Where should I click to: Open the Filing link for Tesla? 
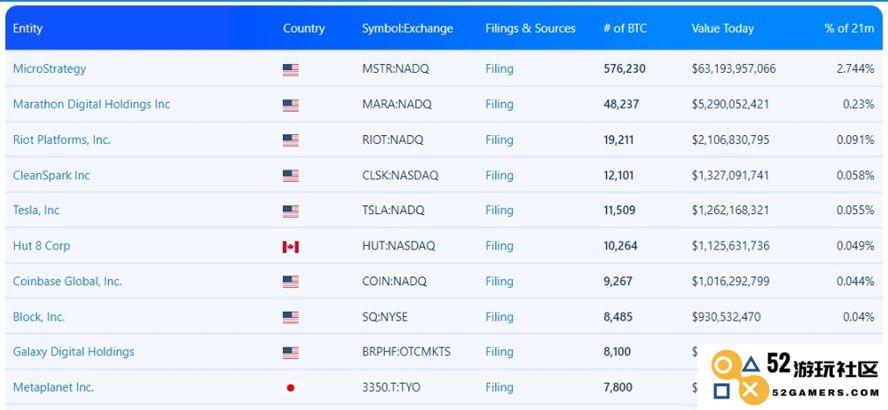499,210
